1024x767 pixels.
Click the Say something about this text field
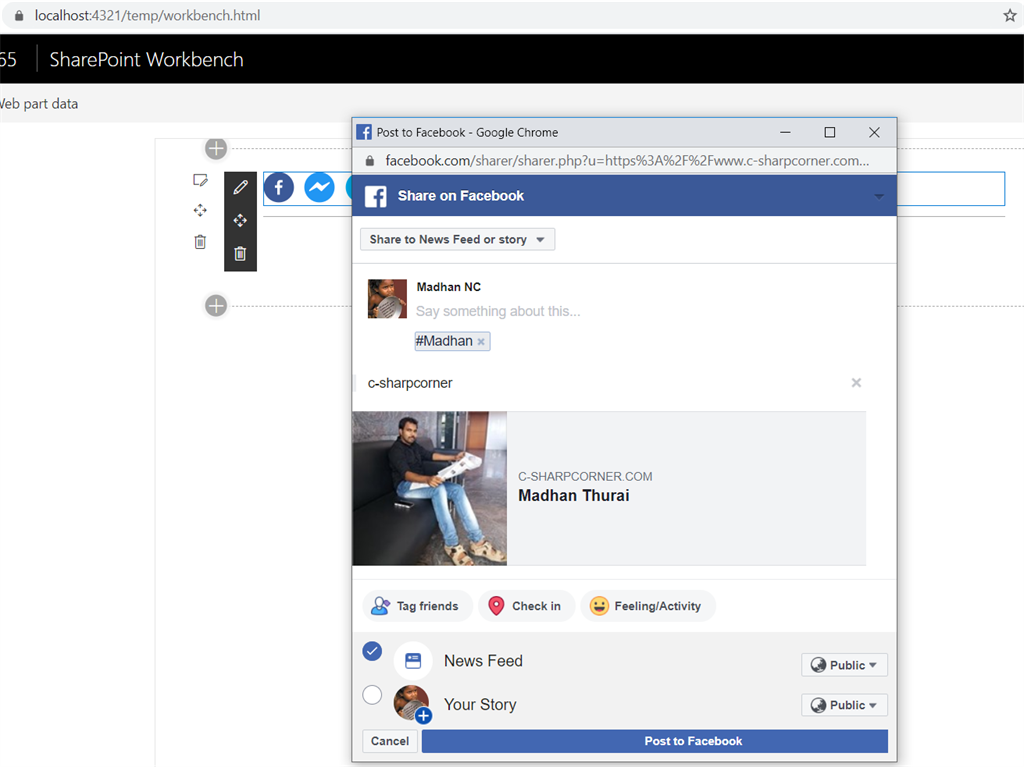(x=498, y=312)
